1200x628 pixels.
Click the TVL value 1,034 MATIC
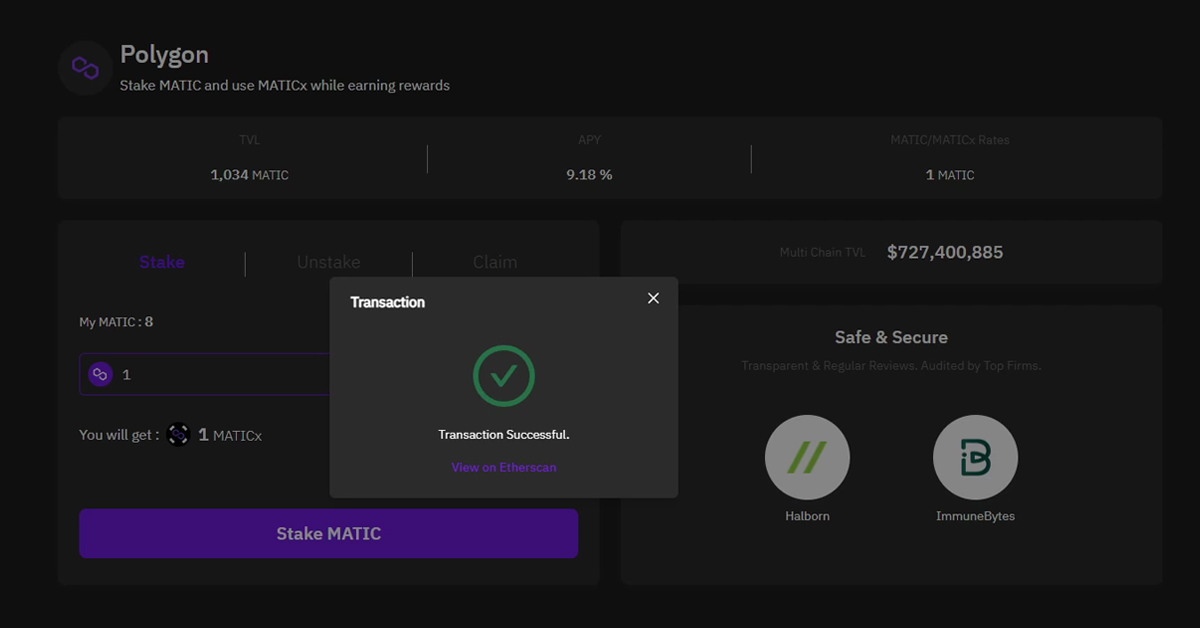249,175
